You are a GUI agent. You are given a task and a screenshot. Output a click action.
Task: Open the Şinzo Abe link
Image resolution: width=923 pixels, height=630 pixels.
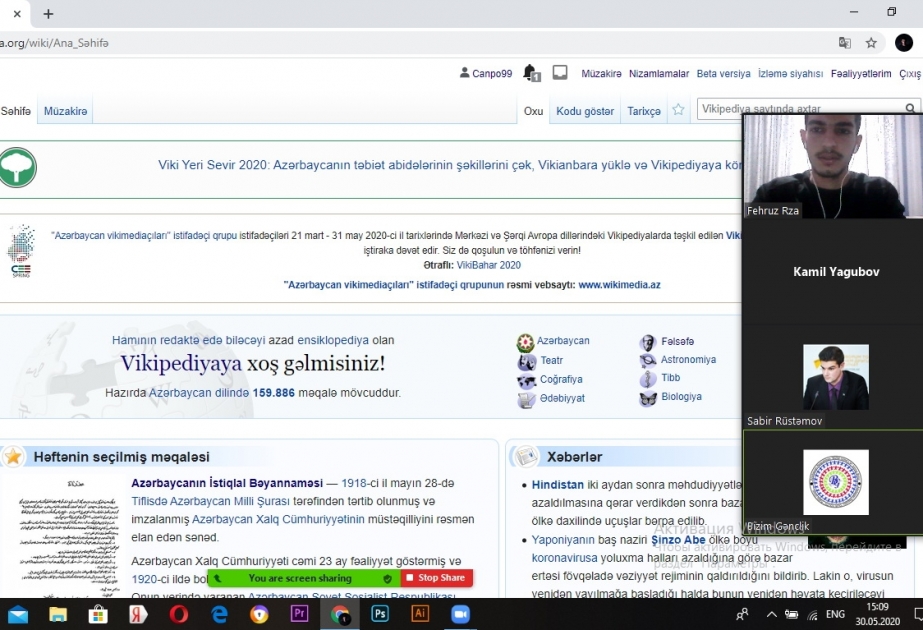click(678, 540)
